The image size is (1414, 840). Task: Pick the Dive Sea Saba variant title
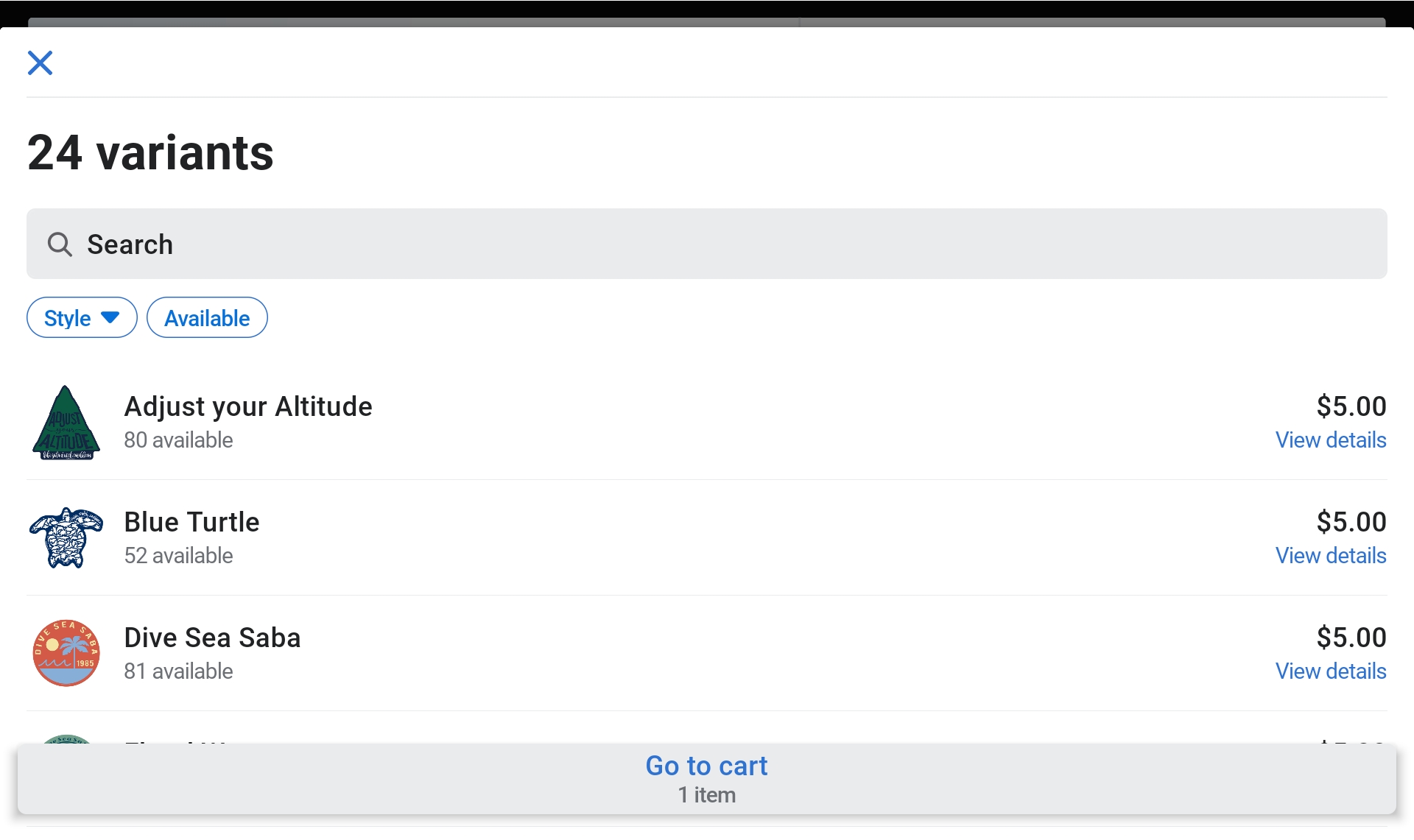[x=212, y=638]
